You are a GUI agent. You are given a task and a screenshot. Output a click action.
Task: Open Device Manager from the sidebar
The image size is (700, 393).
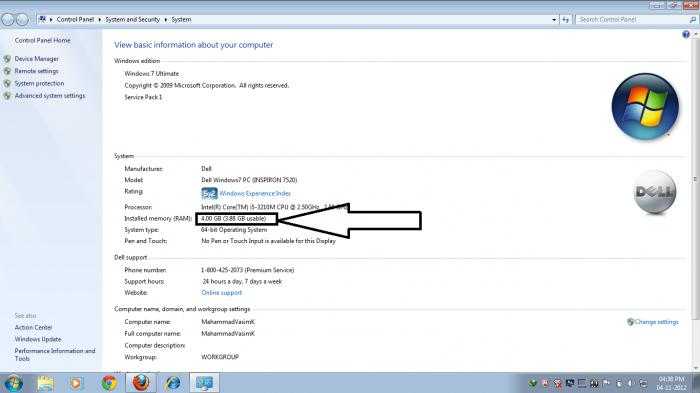(x=37, y=59)
